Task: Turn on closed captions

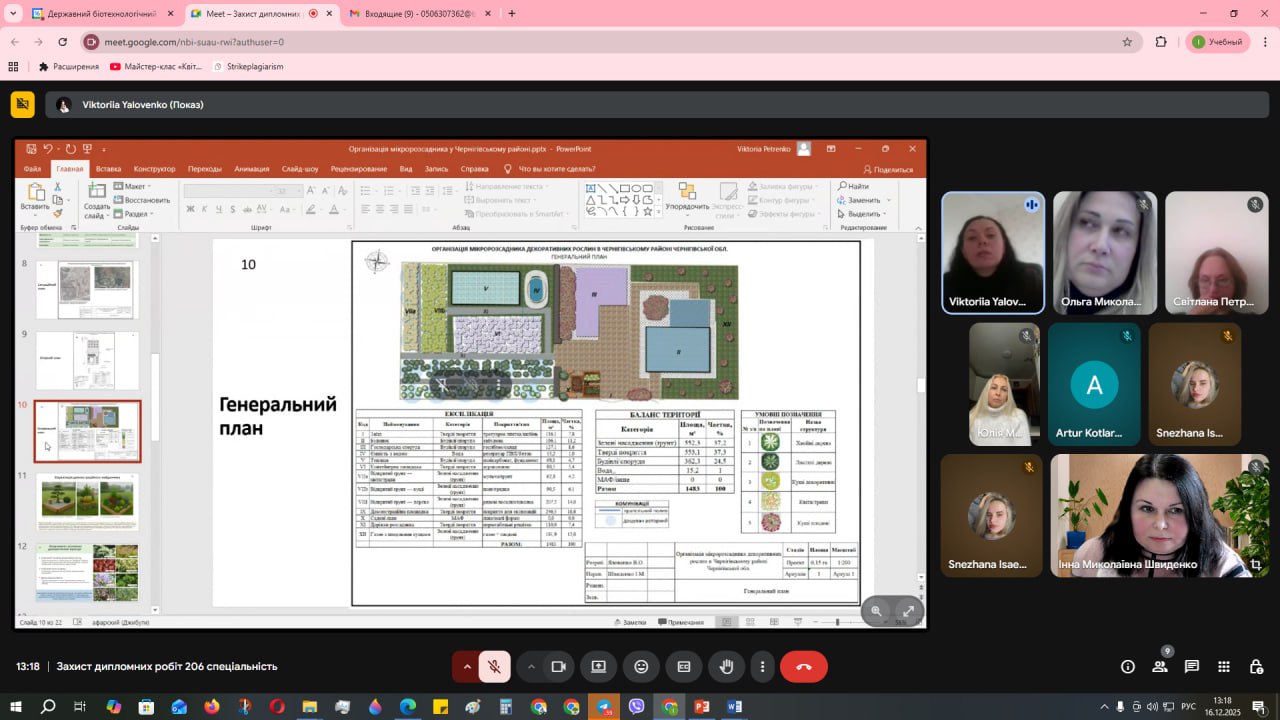Action: tap(684, 666)
